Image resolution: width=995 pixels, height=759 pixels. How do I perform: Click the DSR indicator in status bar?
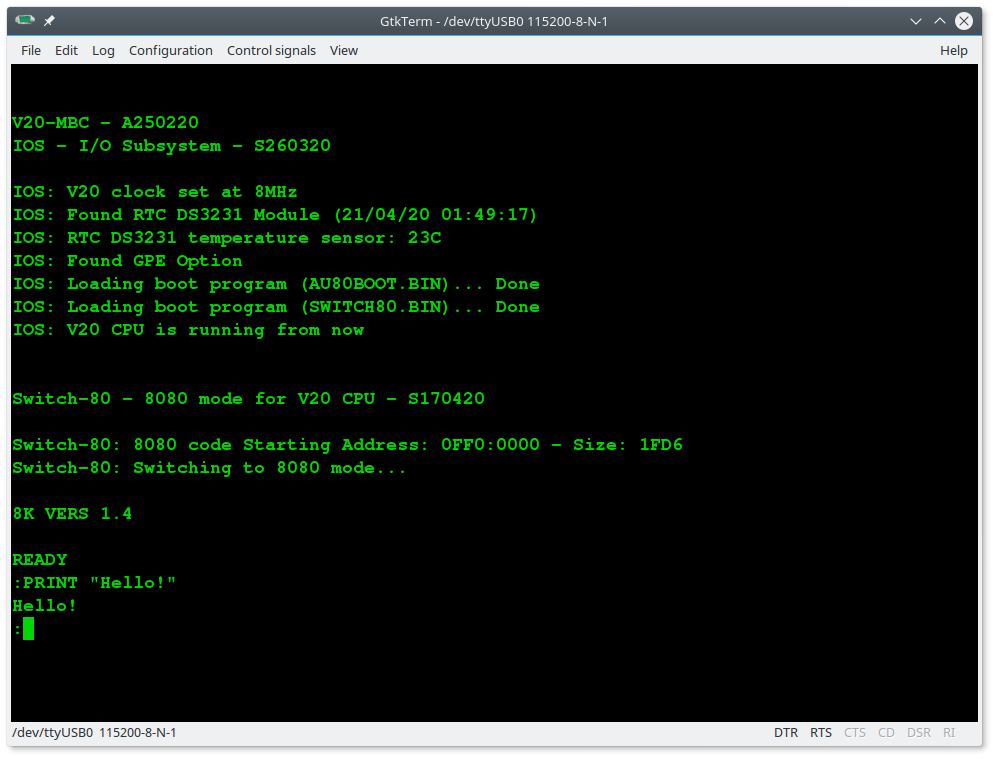pos(918,732)
